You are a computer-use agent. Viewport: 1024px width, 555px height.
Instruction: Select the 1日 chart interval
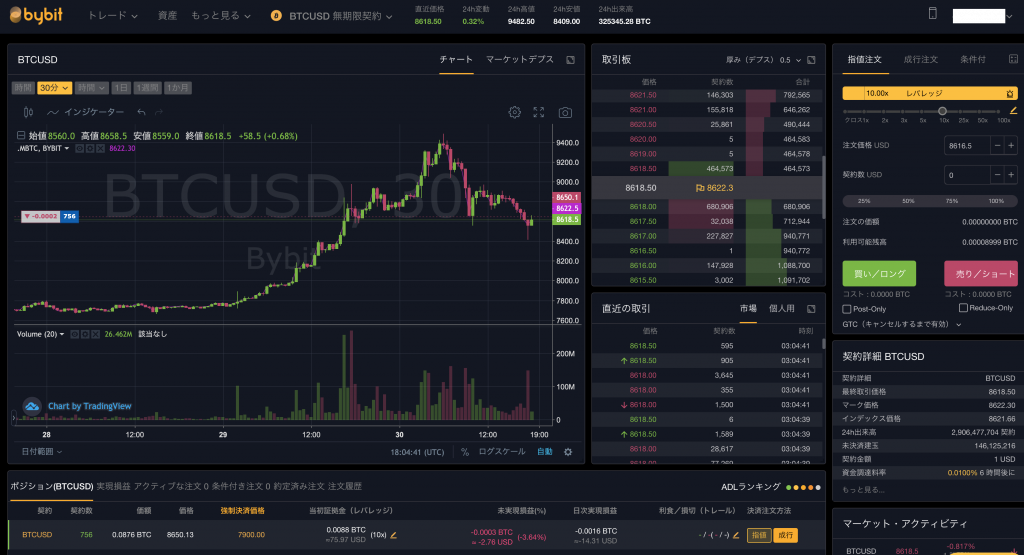pyautogui.click(x=121, y=87)
